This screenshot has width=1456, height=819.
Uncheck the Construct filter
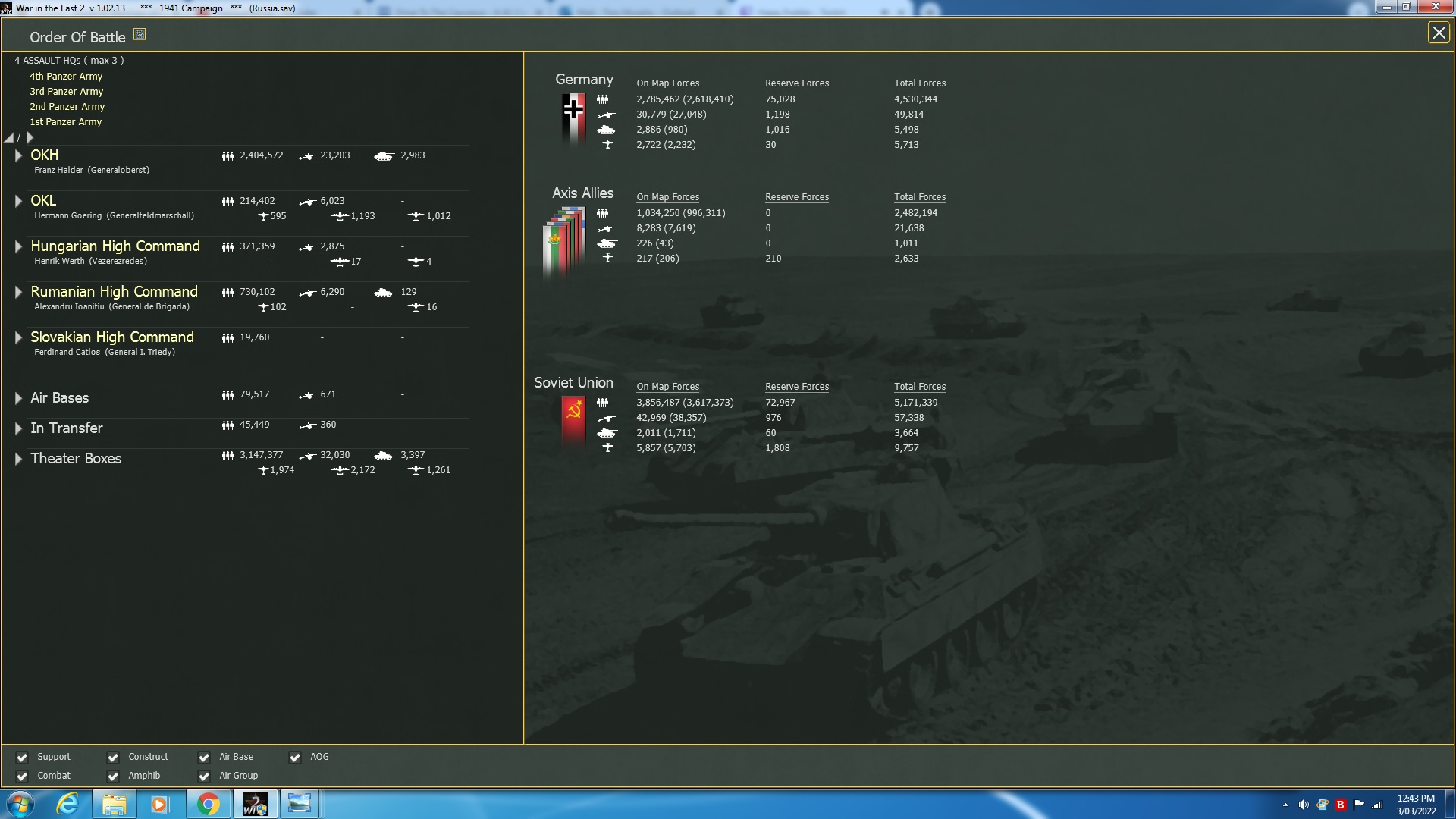click(113, 758)
